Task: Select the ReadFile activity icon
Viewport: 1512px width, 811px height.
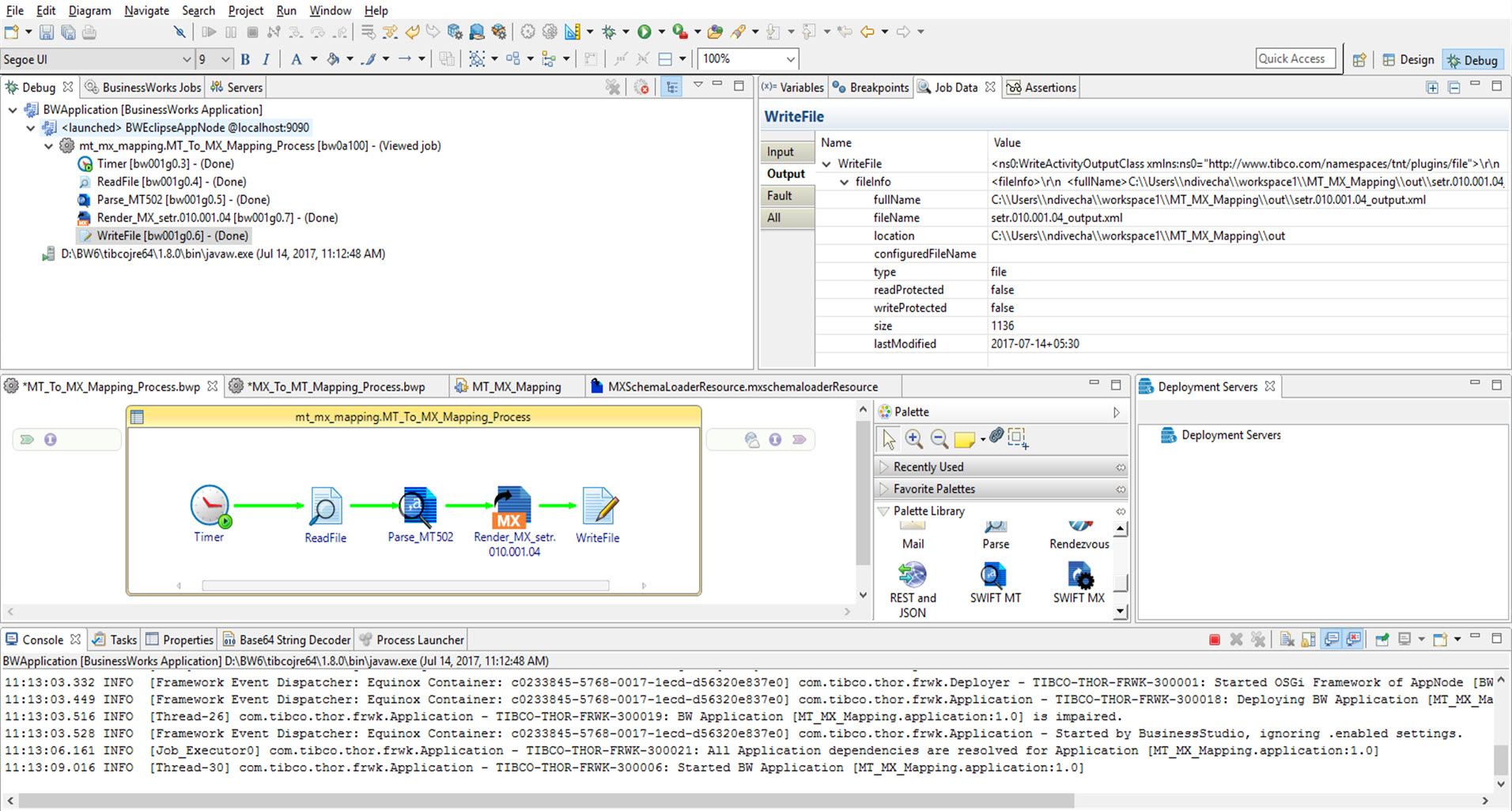Action: click(325, 507)
